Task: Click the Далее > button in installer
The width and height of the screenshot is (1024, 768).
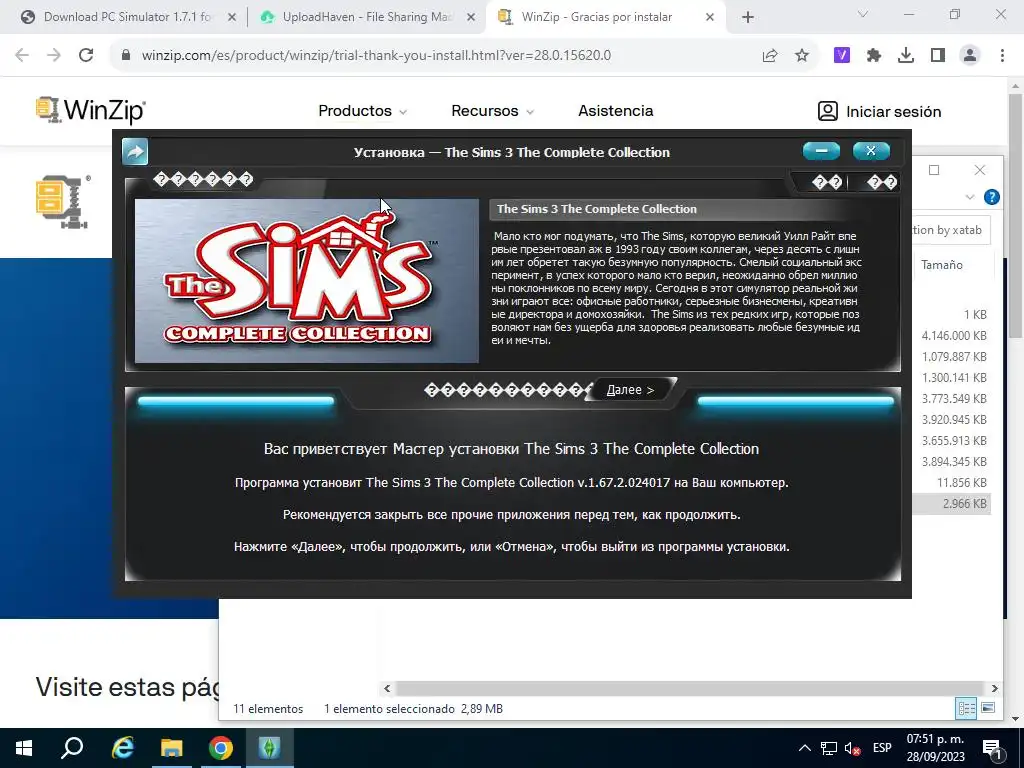Action: coord(630,390)
